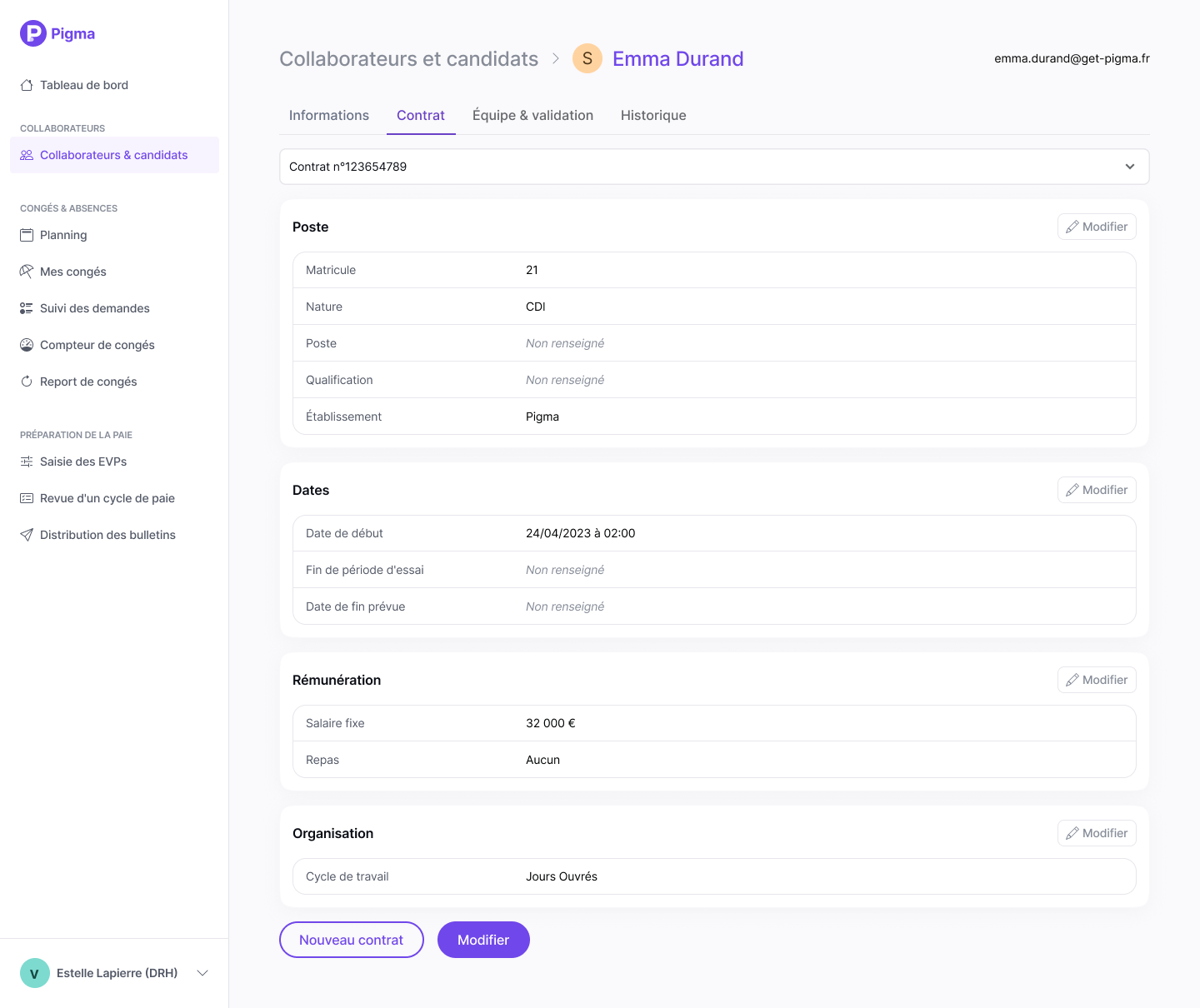Screen dimensions: 1200x1008
Task: Switch to the Informations tab
Action: [x=329, y=116]
